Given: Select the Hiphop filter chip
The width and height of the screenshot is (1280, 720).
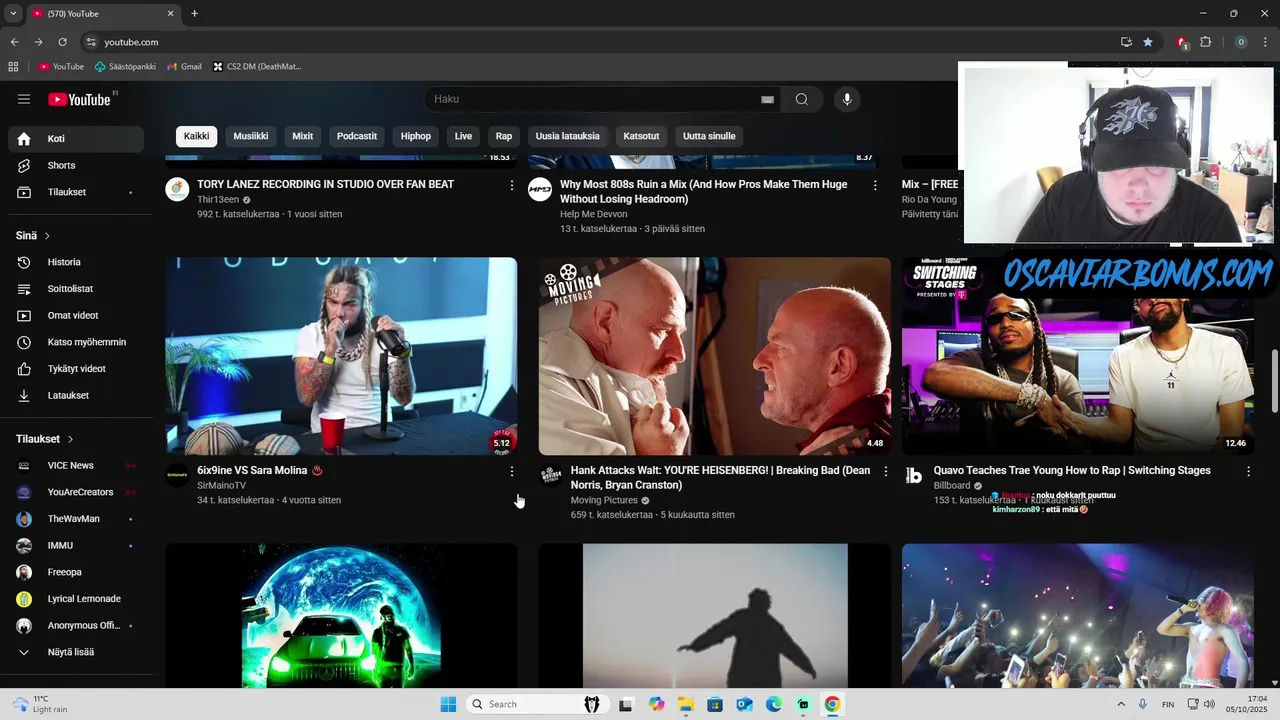Looking at the screenshot, I should (416, 136).
